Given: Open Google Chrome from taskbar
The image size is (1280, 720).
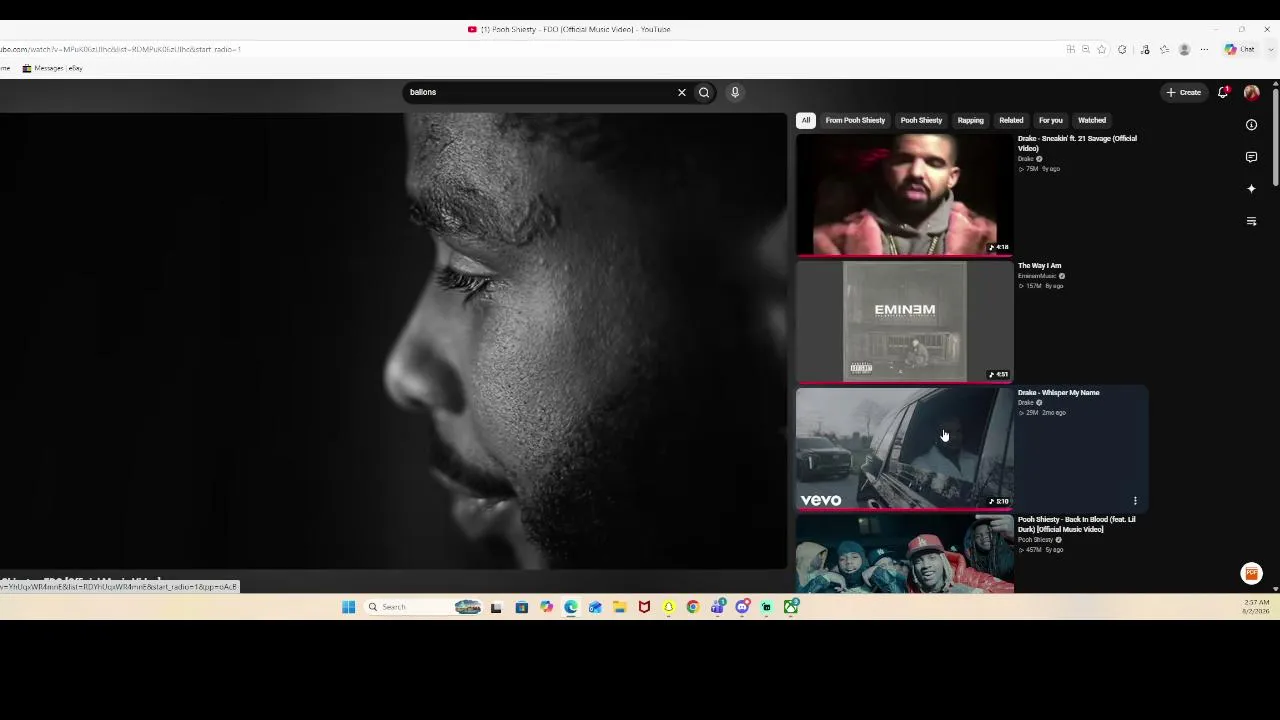Looking at the screenshot, I should (x=693, y=607).
